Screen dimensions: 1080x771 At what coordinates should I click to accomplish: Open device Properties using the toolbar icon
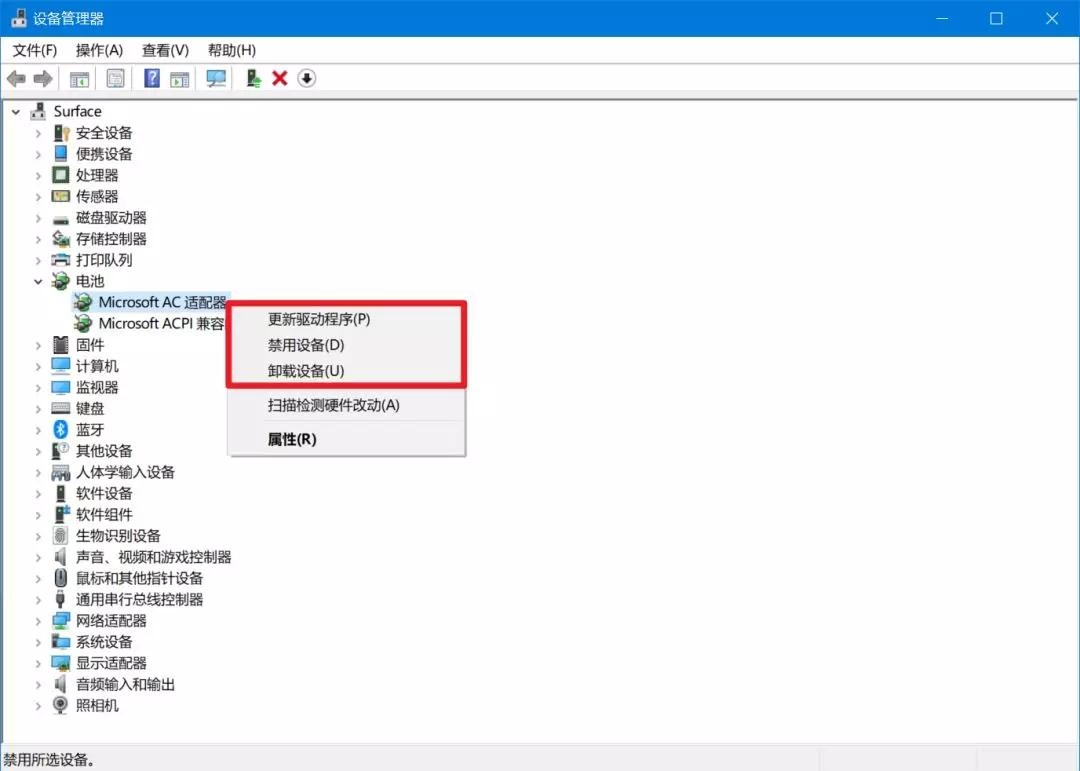(x=115, y=78)
